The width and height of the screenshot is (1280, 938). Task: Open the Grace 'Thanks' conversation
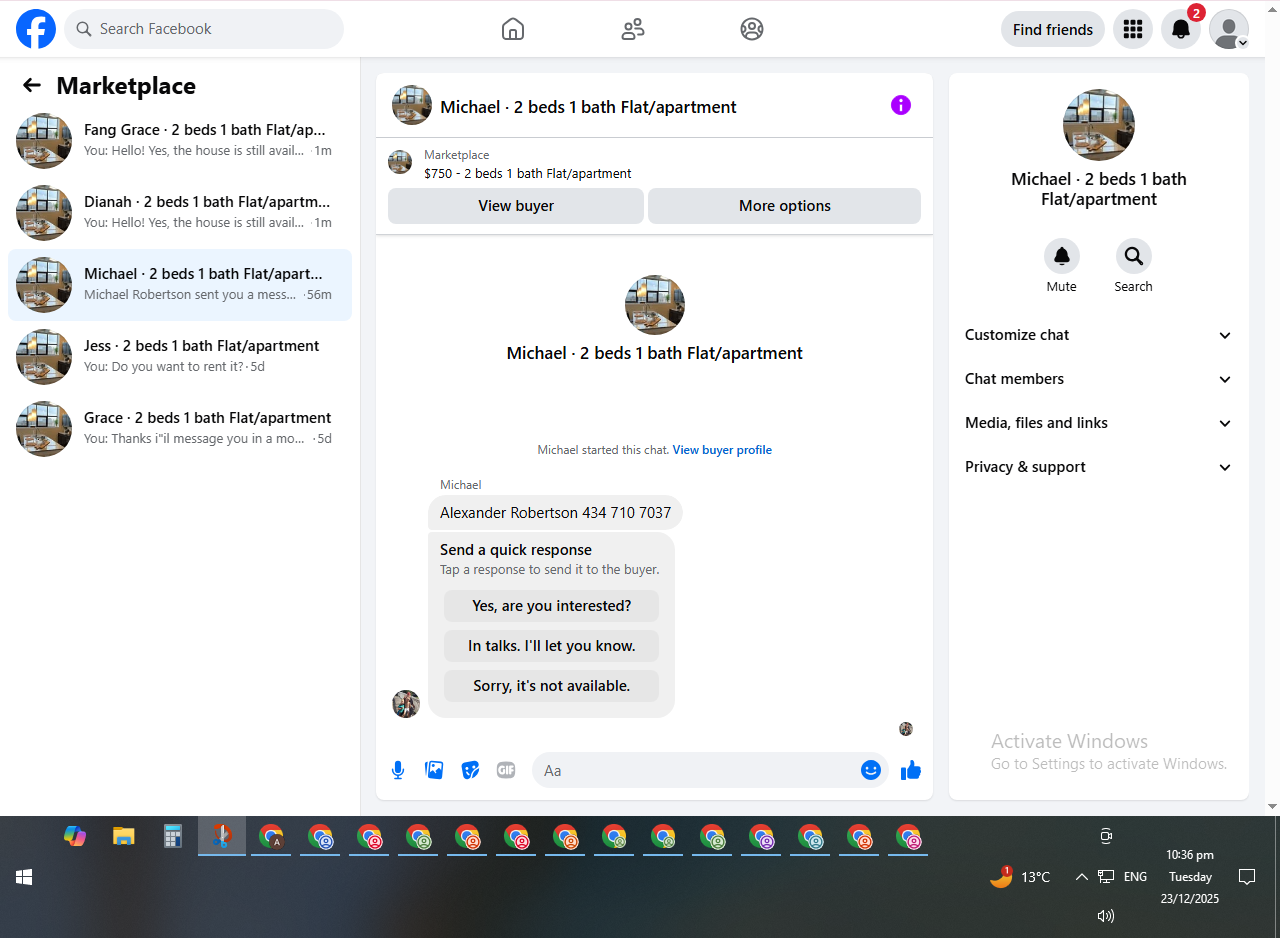tap(180, 429)
